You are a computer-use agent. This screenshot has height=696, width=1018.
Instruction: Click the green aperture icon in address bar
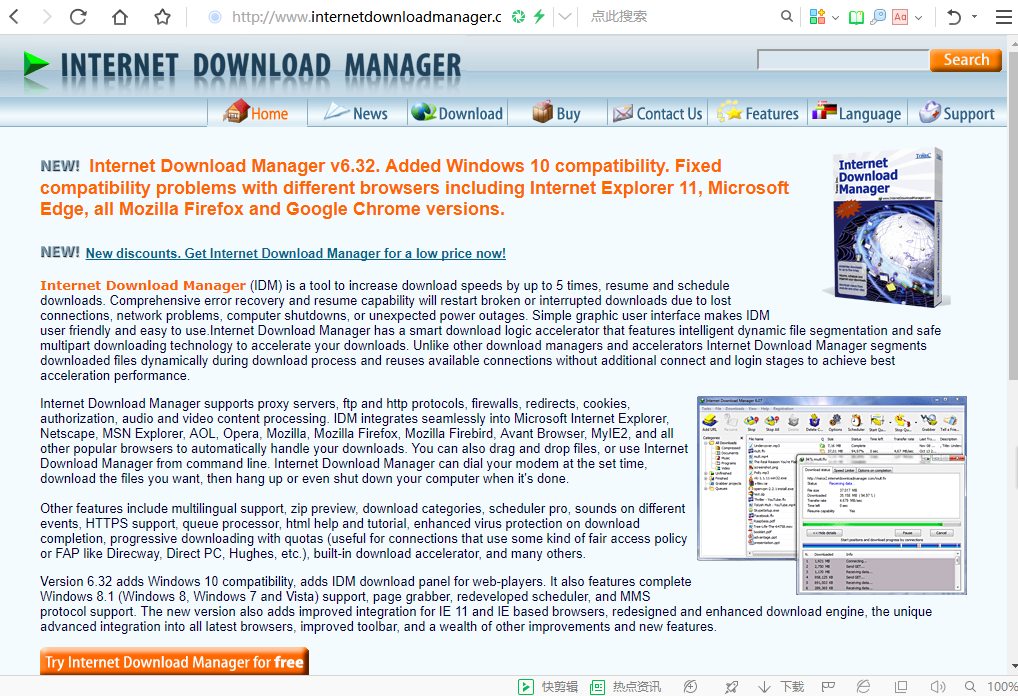point(518,17)
